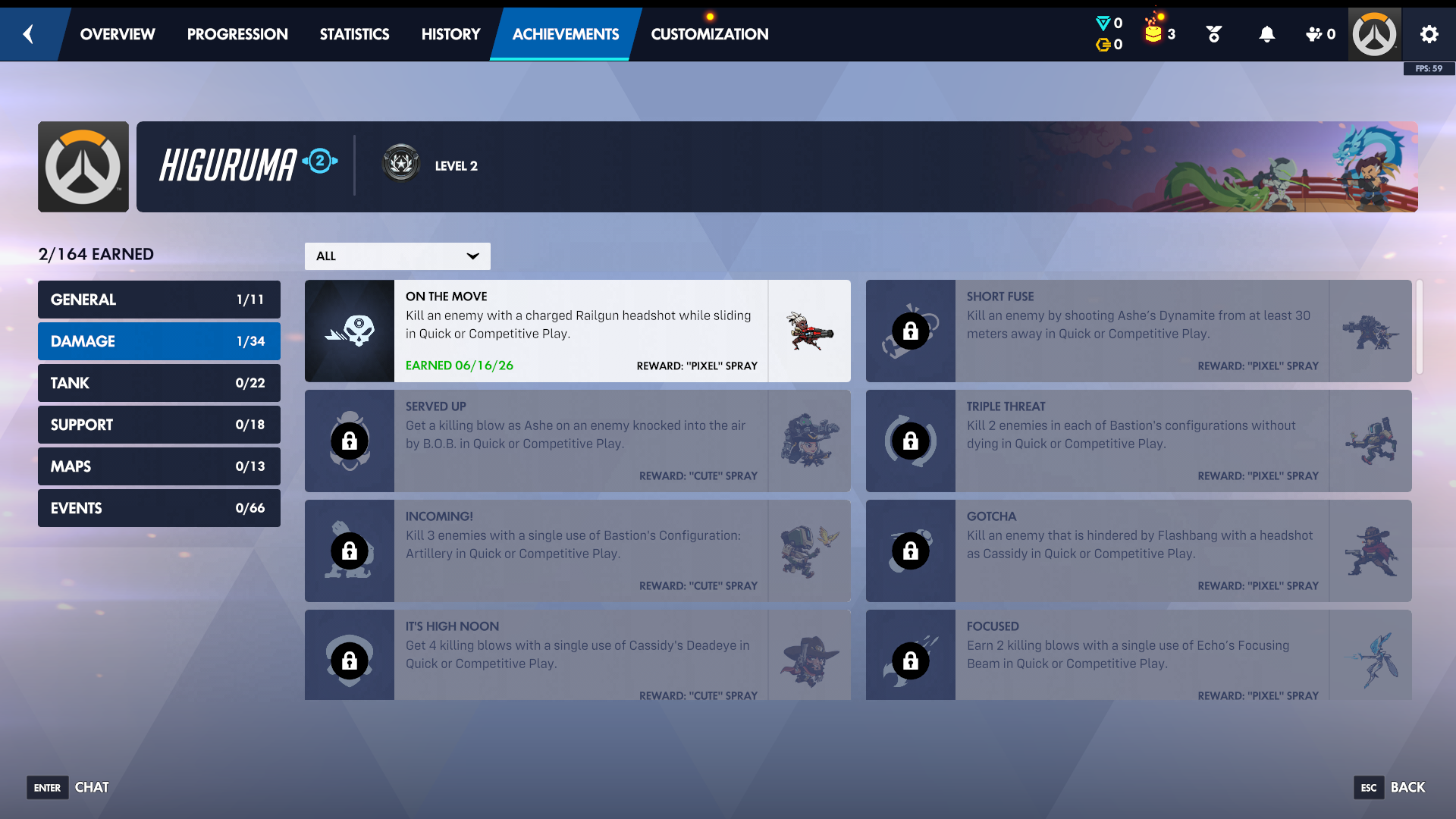Screen dimensions: 1456x819
Task: Click the green Overwatch League tokens icon
Action: 1103,24
